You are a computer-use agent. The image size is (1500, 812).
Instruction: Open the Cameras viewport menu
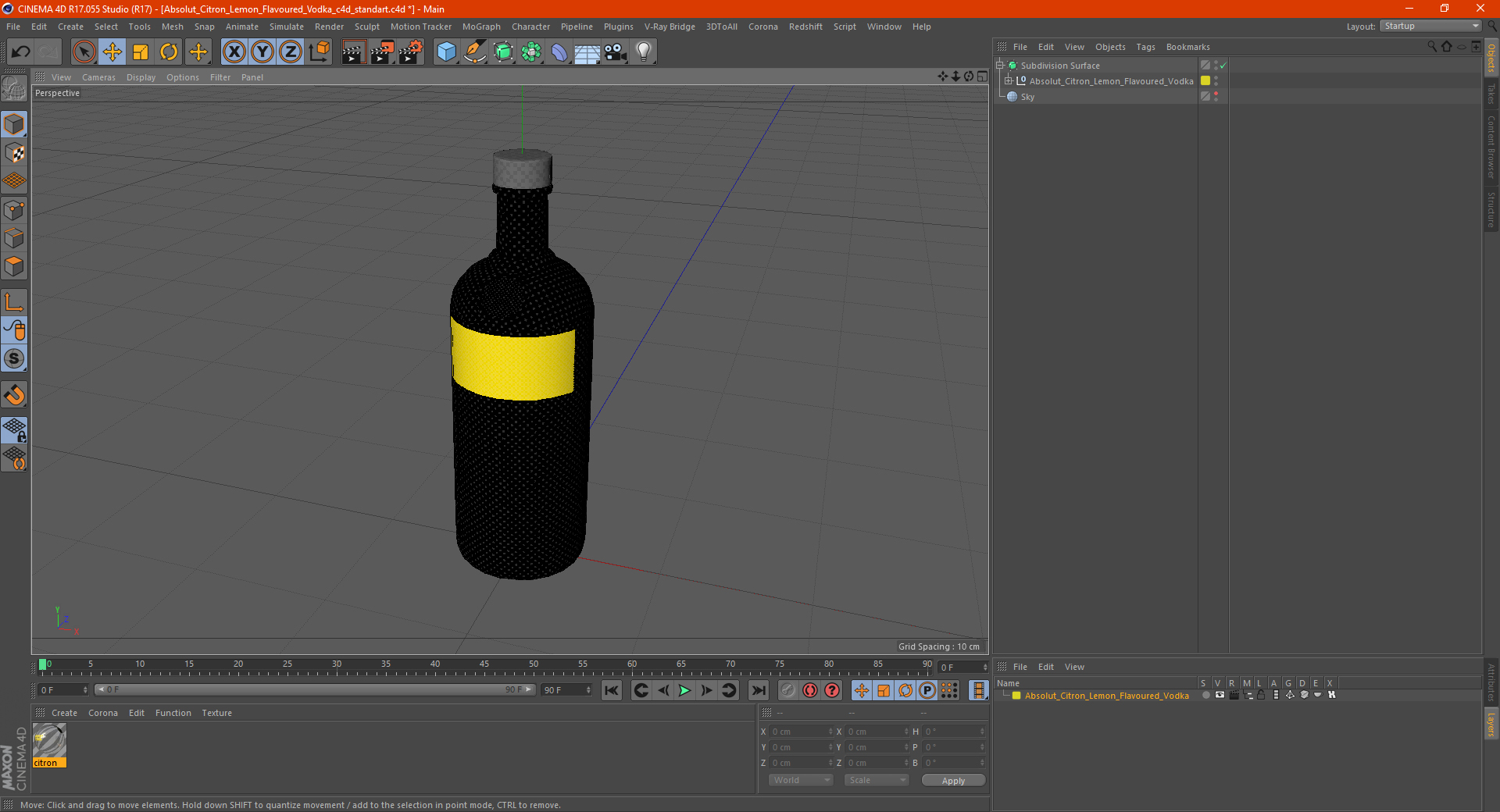pyautogui.click(x=98, y=77)
